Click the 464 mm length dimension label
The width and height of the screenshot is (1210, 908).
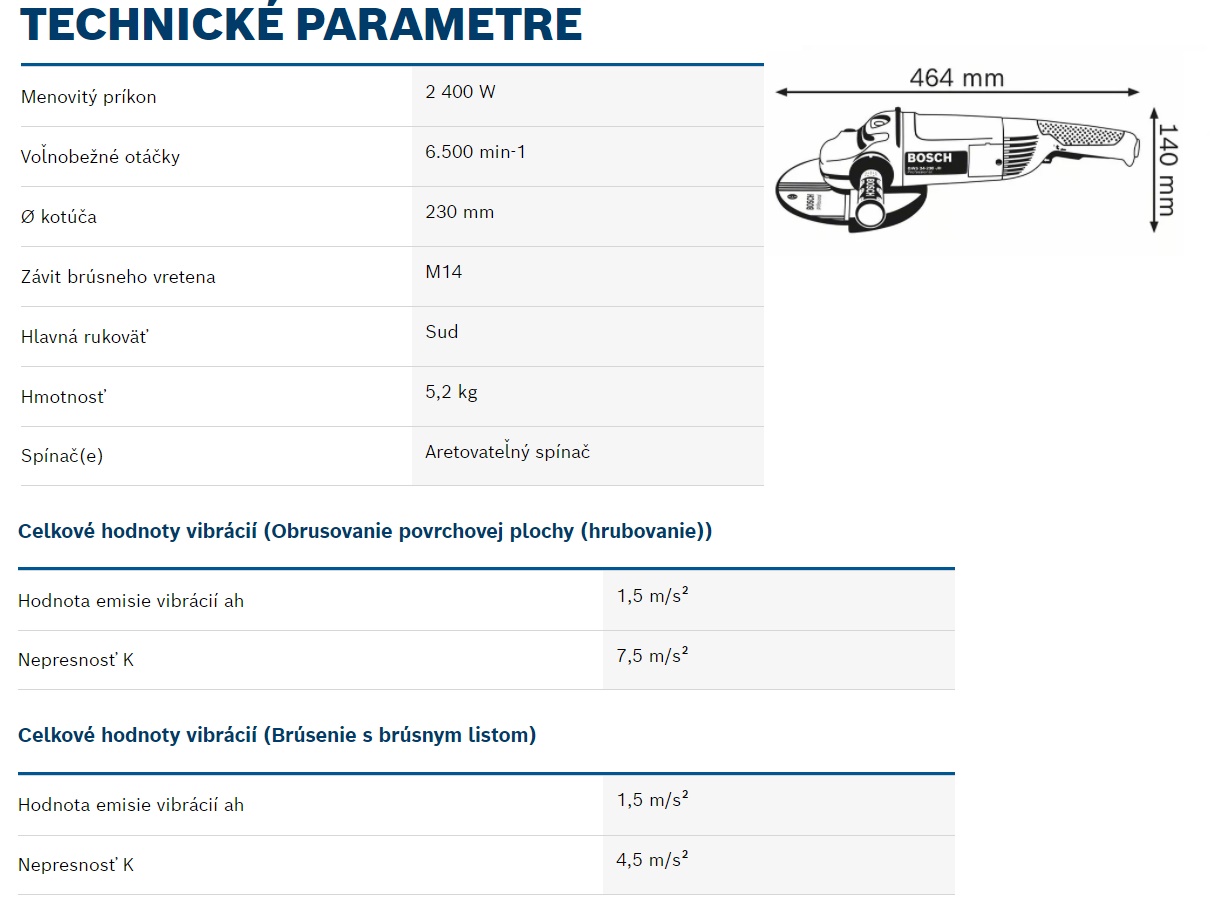pyautogui.click(x=956, y=78)
